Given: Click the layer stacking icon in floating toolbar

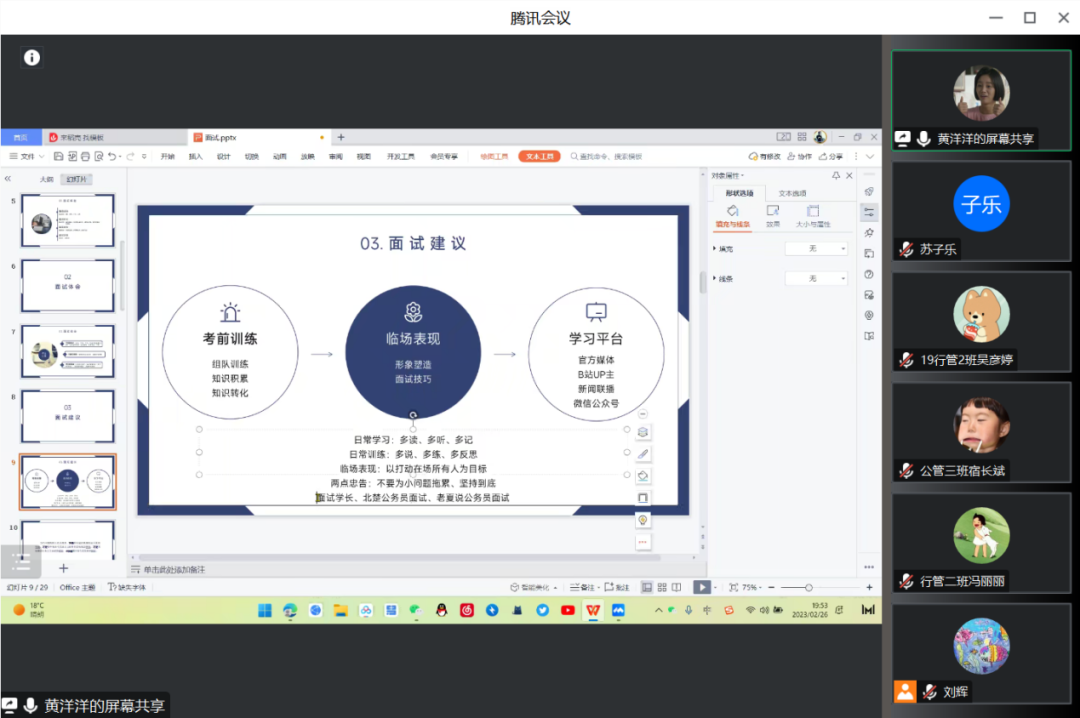Looking at the screenshot, I should [x=643, y=432].
